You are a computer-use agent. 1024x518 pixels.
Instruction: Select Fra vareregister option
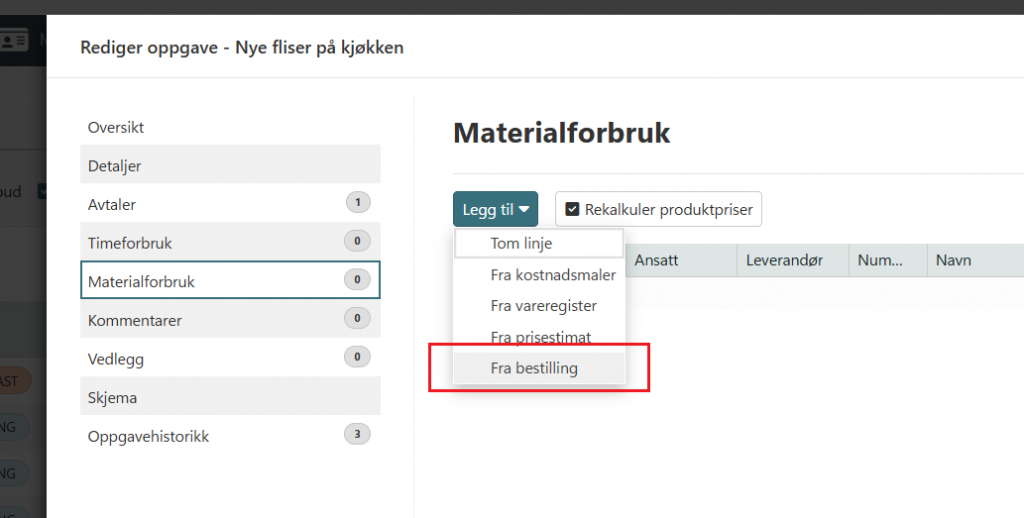pyautogui.click(x=543, y=305)
